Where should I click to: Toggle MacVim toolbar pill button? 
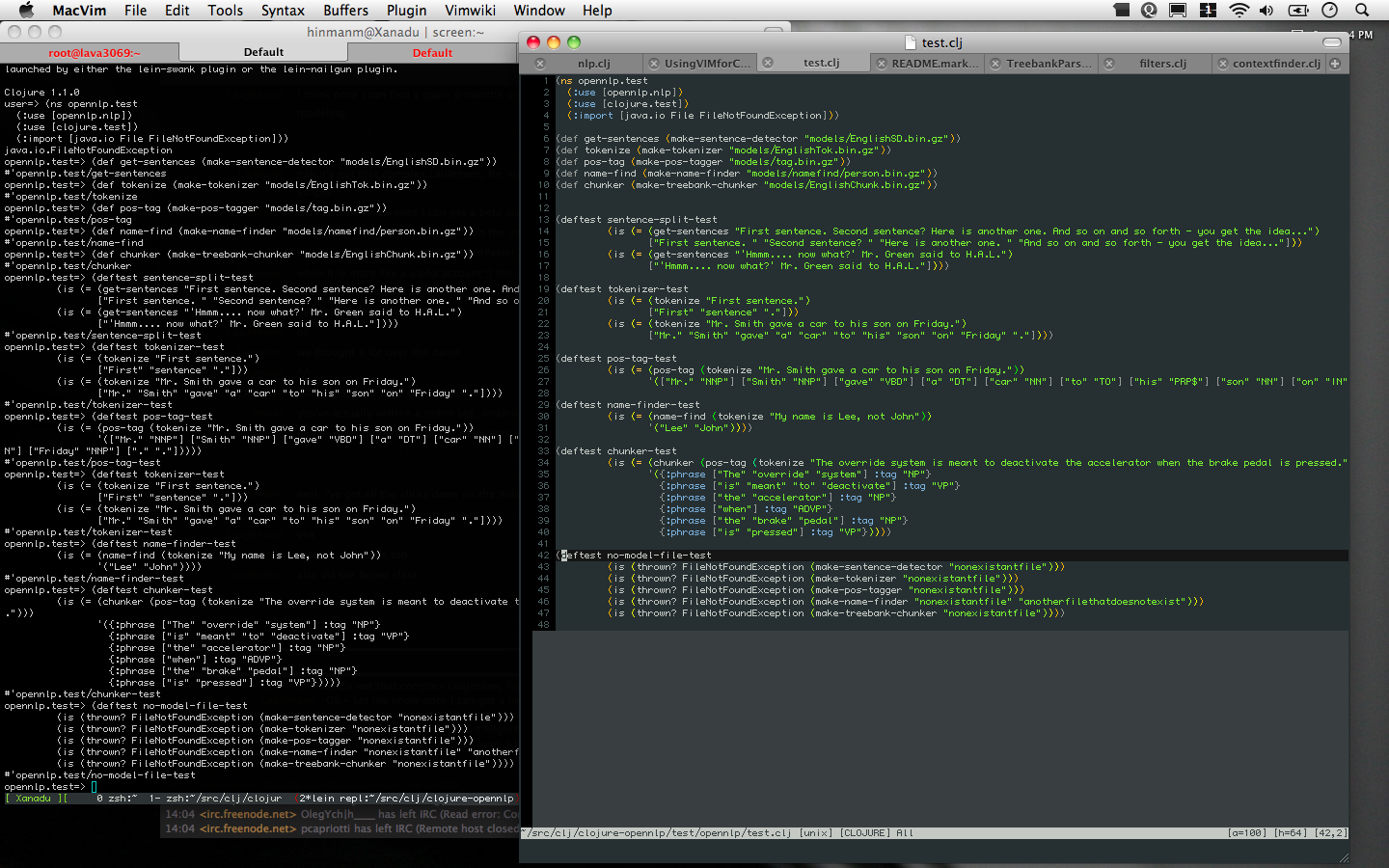(x=1332, y=42)
